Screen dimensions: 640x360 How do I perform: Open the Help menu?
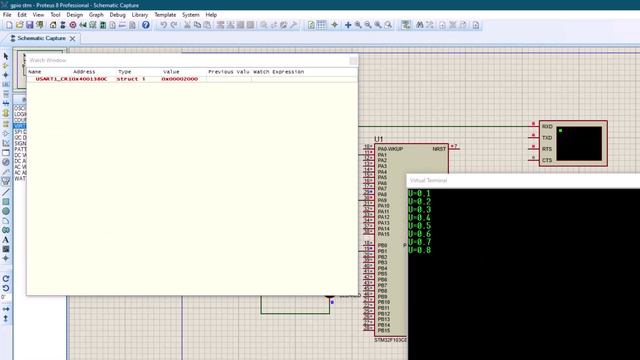click(x=211, y=15)
